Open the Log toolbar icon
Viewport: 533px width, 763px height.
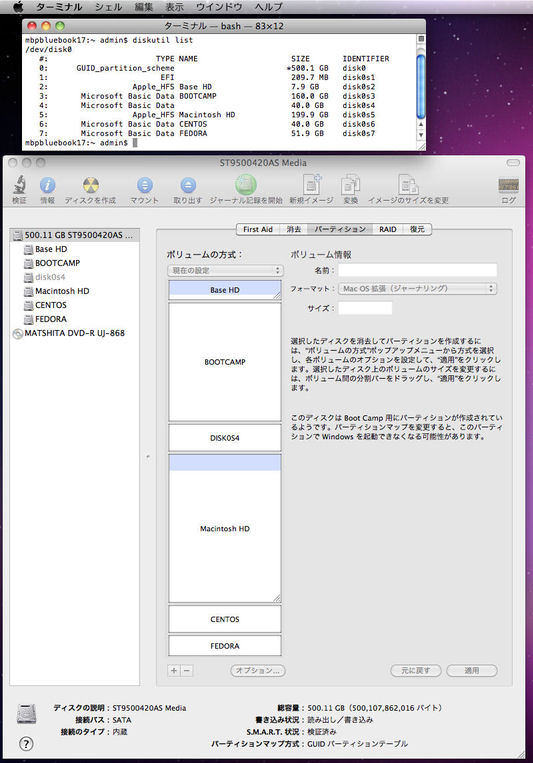tap(509, 185)
